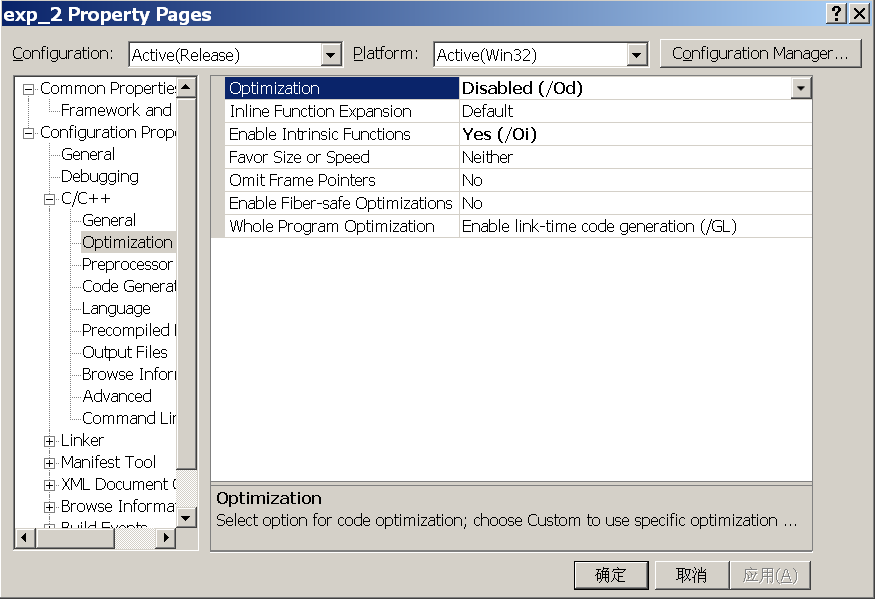Select the Preprocessor tree item

point(127,264)
